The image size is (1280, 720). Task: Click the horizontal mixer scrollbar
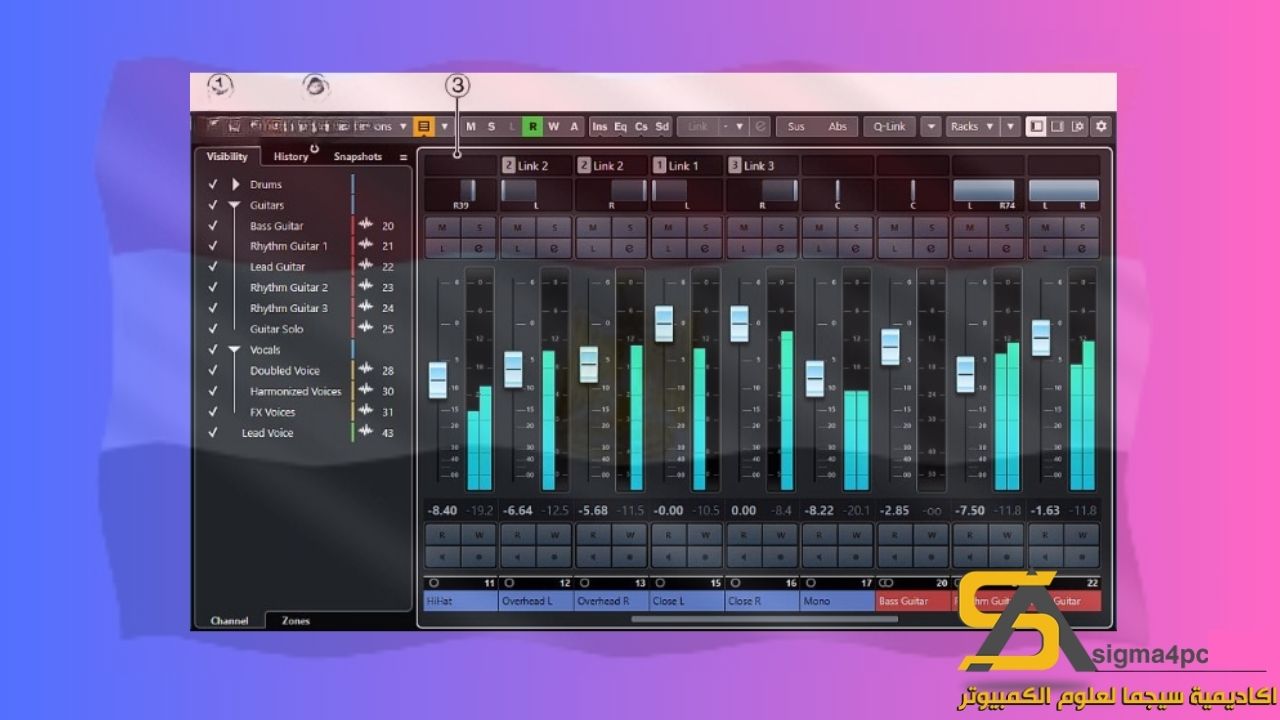click(765, 619)
